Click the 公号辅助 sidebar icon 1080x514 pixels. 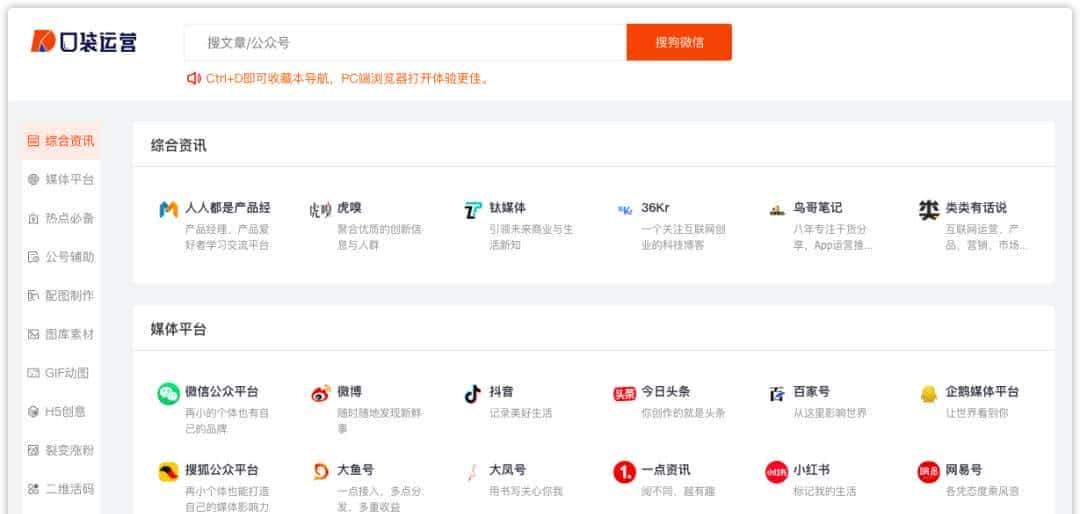coord(33,257)
